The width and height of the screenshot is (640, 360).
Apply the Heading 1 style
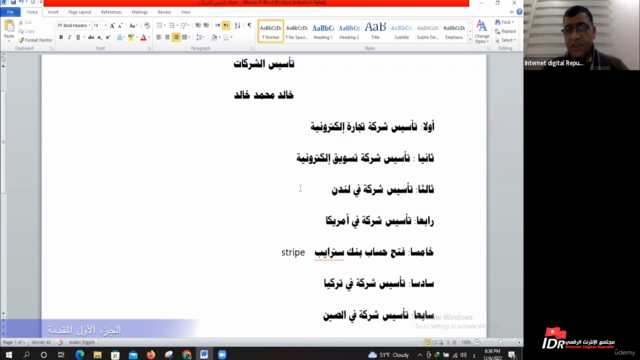pos(323,31)
